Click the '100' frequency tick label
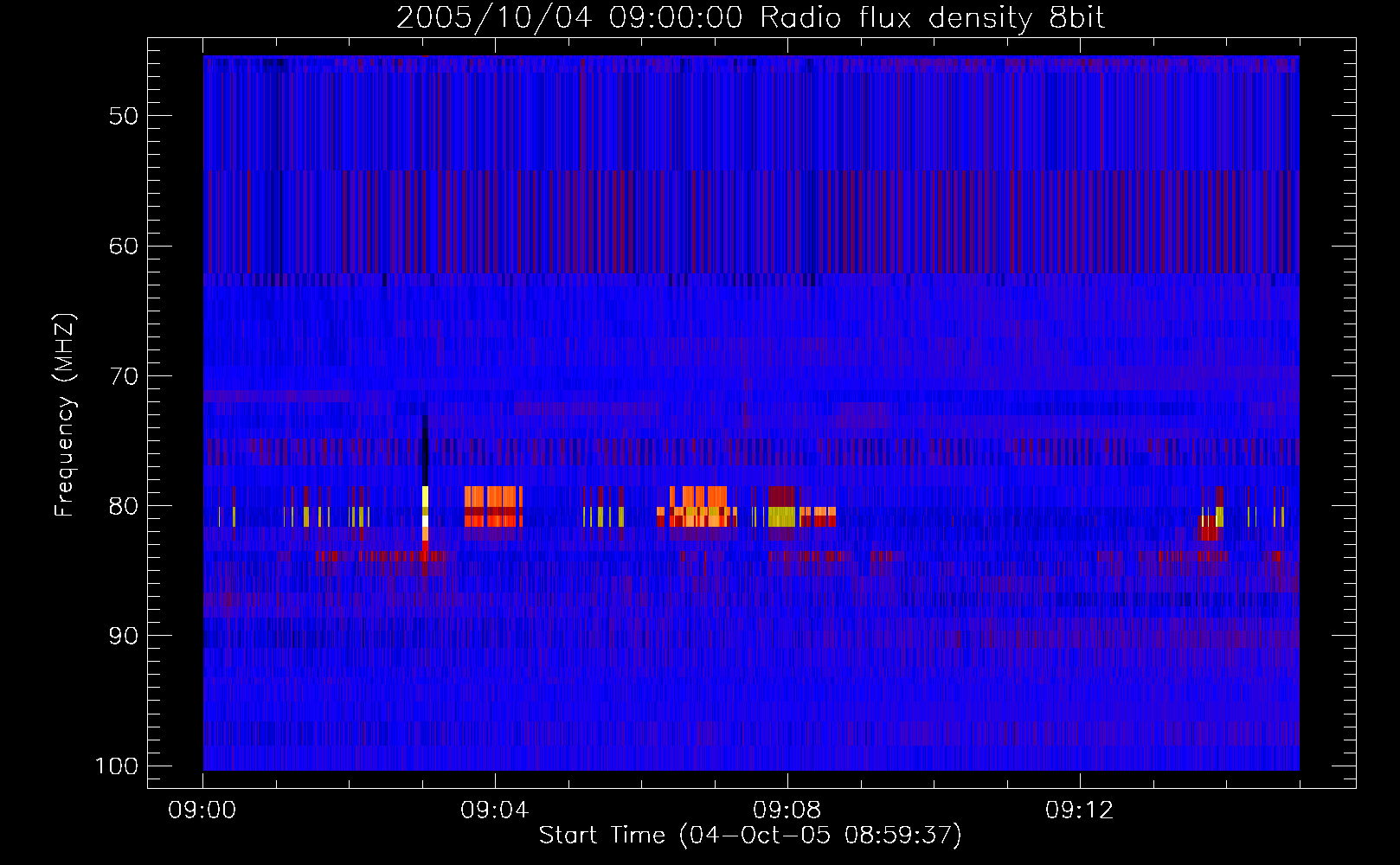The image size is (1400, 865). pos(118,766)
